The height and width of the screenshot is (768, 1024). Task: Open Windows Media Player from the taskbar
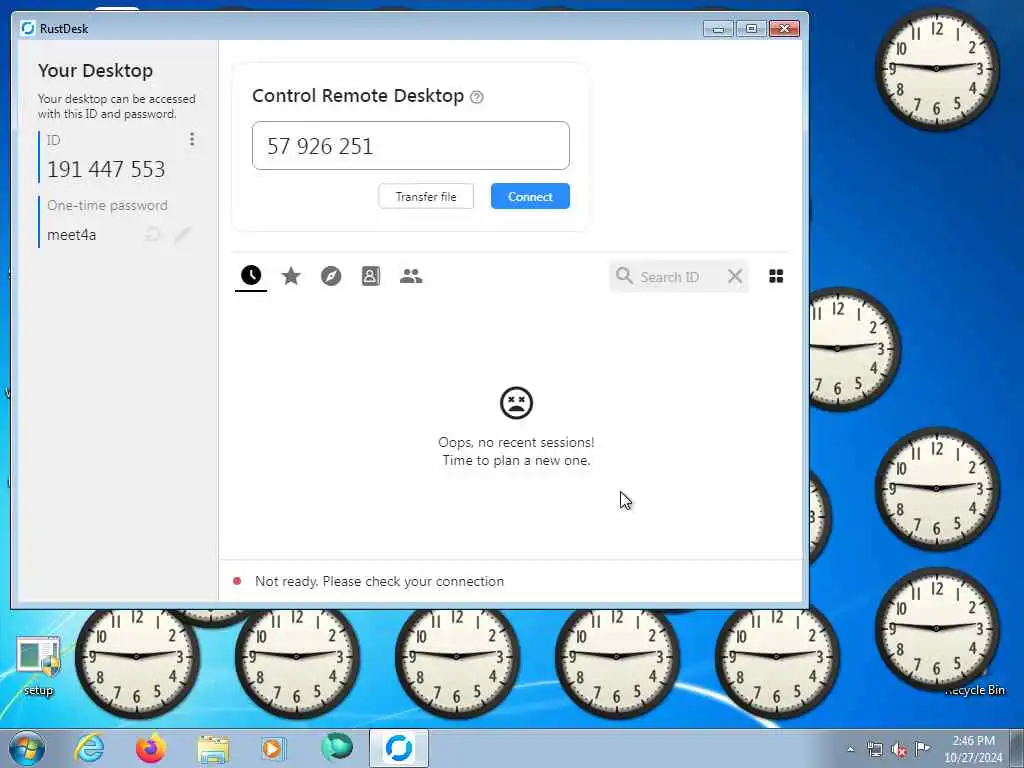273,748
